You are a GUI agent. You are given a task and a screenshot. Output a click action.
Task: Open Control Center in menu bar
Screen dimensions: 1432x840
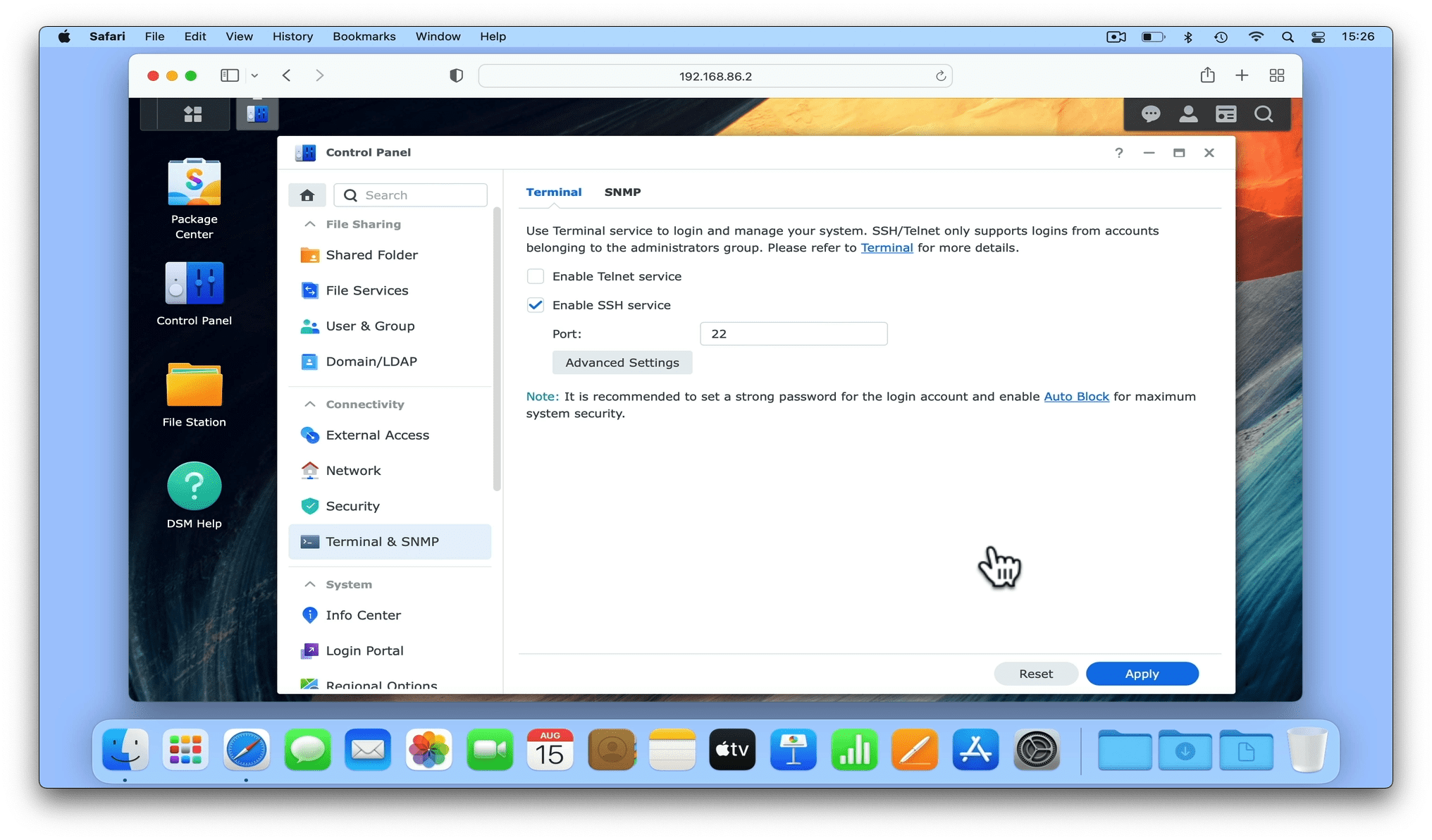[x=1318, y=37]
